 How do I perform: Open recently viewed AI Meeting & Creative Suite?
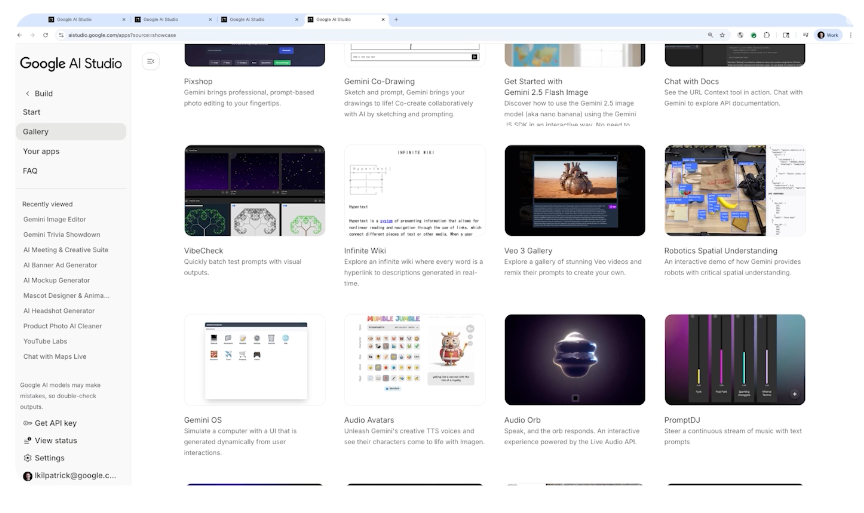click(x=66, y=250)
